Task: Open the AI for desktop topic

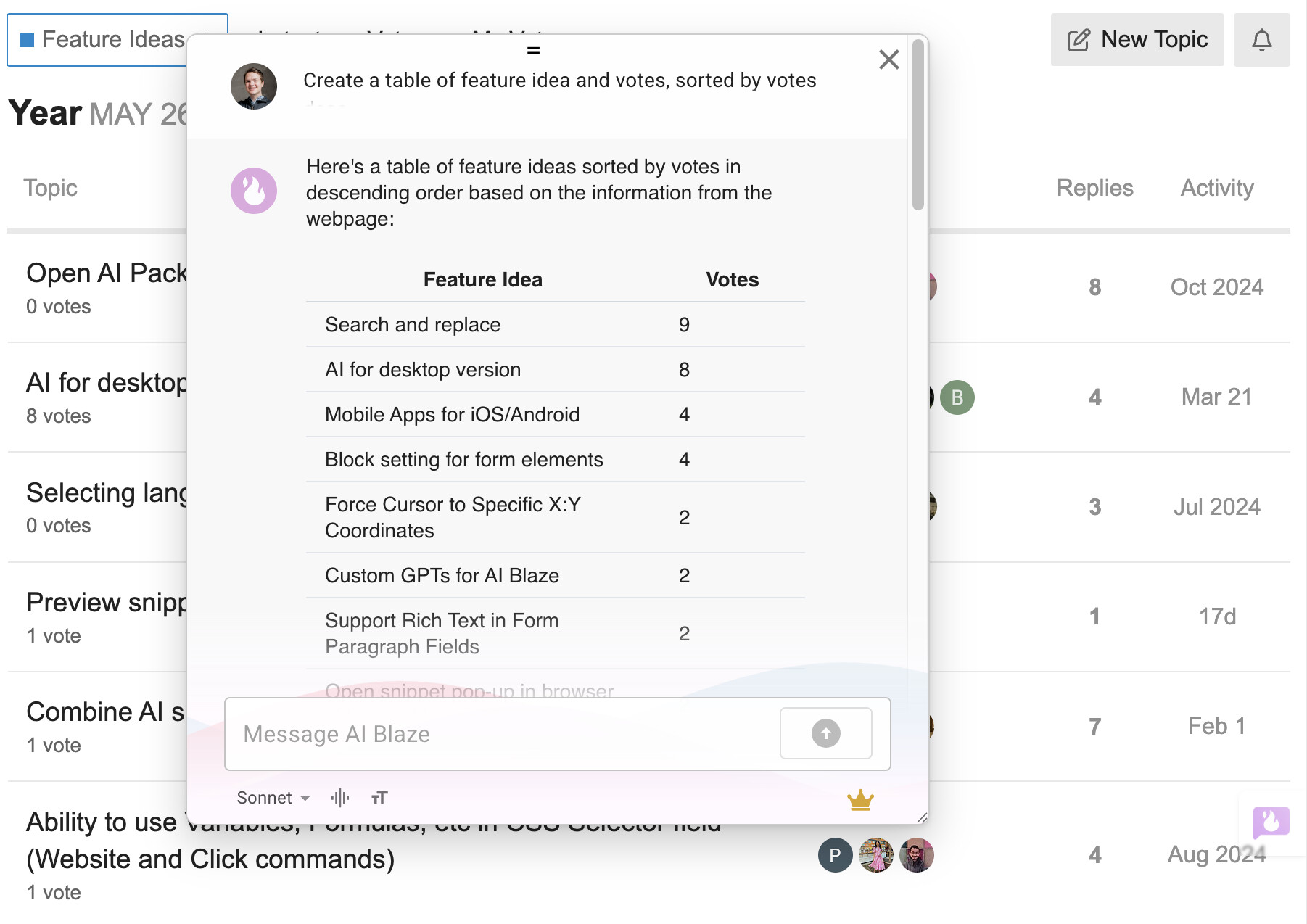Action: click(107, 382)
